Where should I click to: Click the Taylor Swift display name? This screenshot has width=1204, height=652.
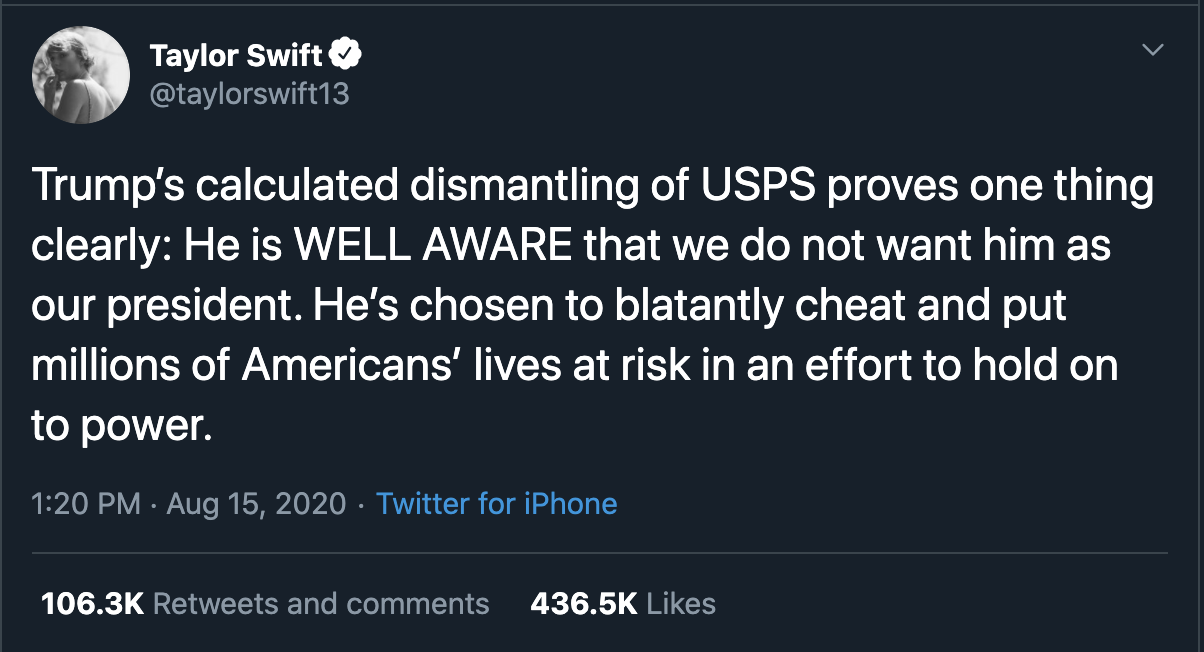[x=237, y=56]
